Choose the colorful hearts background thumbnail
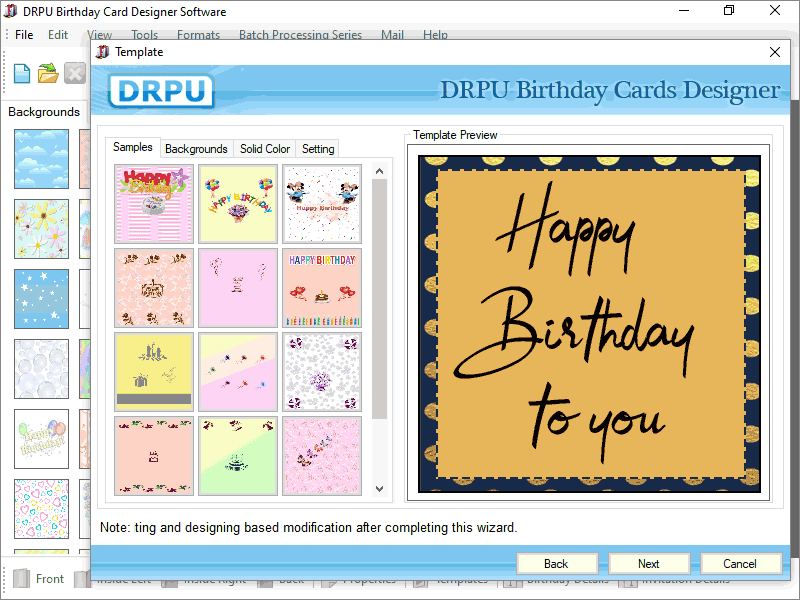Viewport: 800px width, 600px height. 42,509
